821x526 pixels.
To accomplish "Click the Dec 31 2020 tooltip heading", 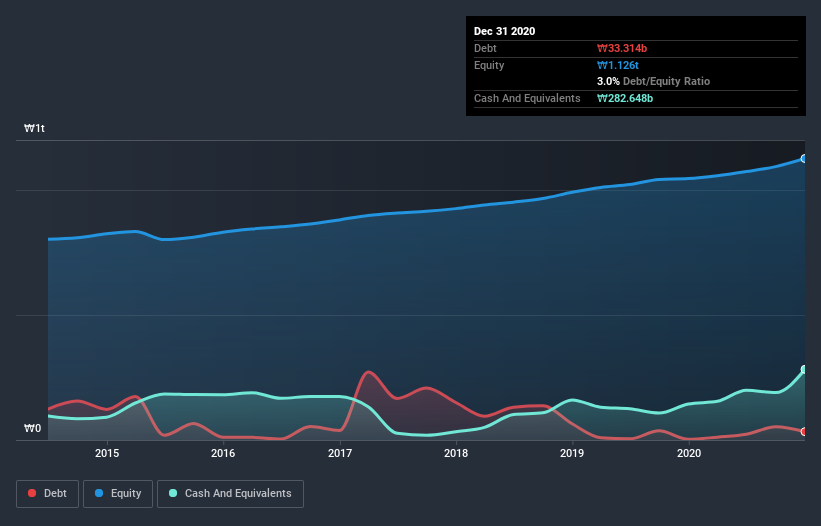I will click(504, 31).
